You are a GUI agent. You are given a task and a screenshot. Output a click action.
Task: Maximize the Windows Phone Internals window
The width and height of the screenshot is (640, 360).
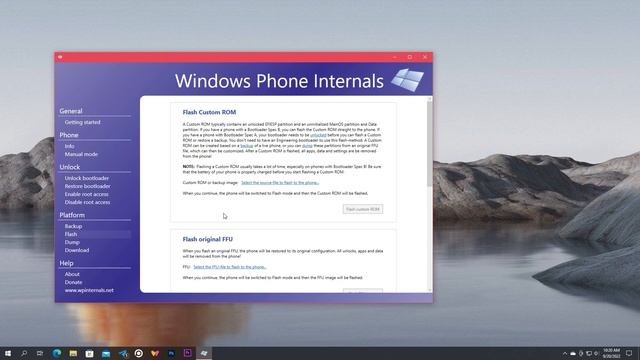click(x=410, y=57)
